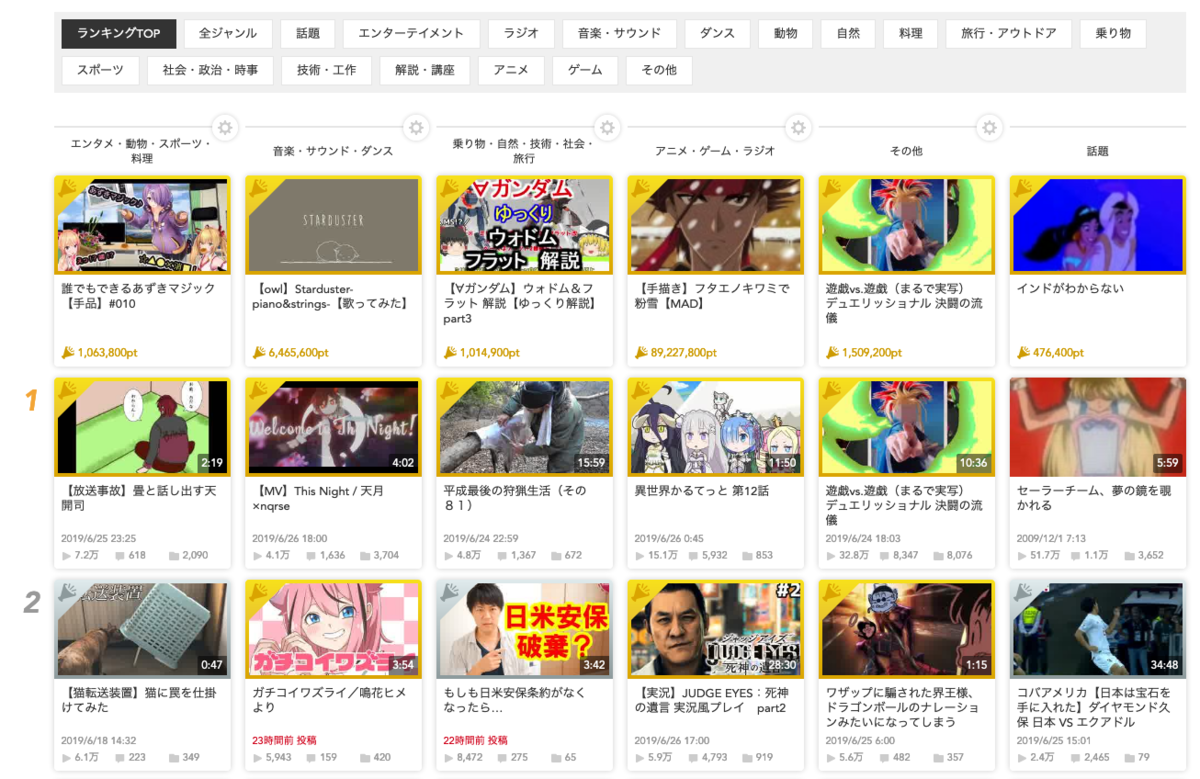Open ∀ガンダム ウォドム&フラット 解説 thumbnail

[x=525, y=225]
